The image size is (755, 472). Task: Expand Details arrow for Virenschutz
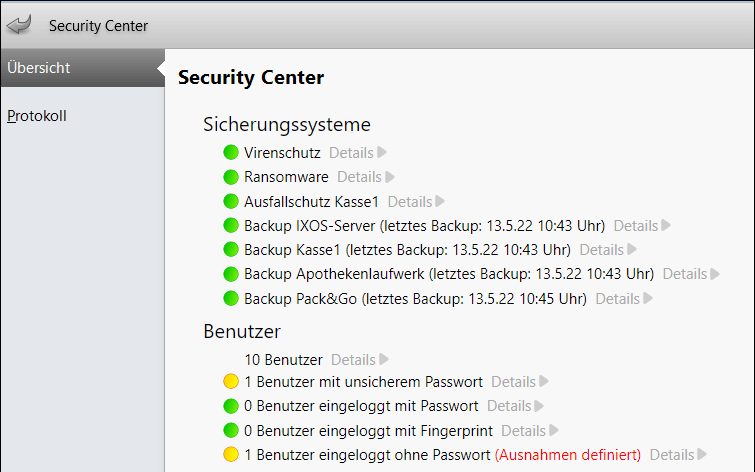[x=382, y=153]
